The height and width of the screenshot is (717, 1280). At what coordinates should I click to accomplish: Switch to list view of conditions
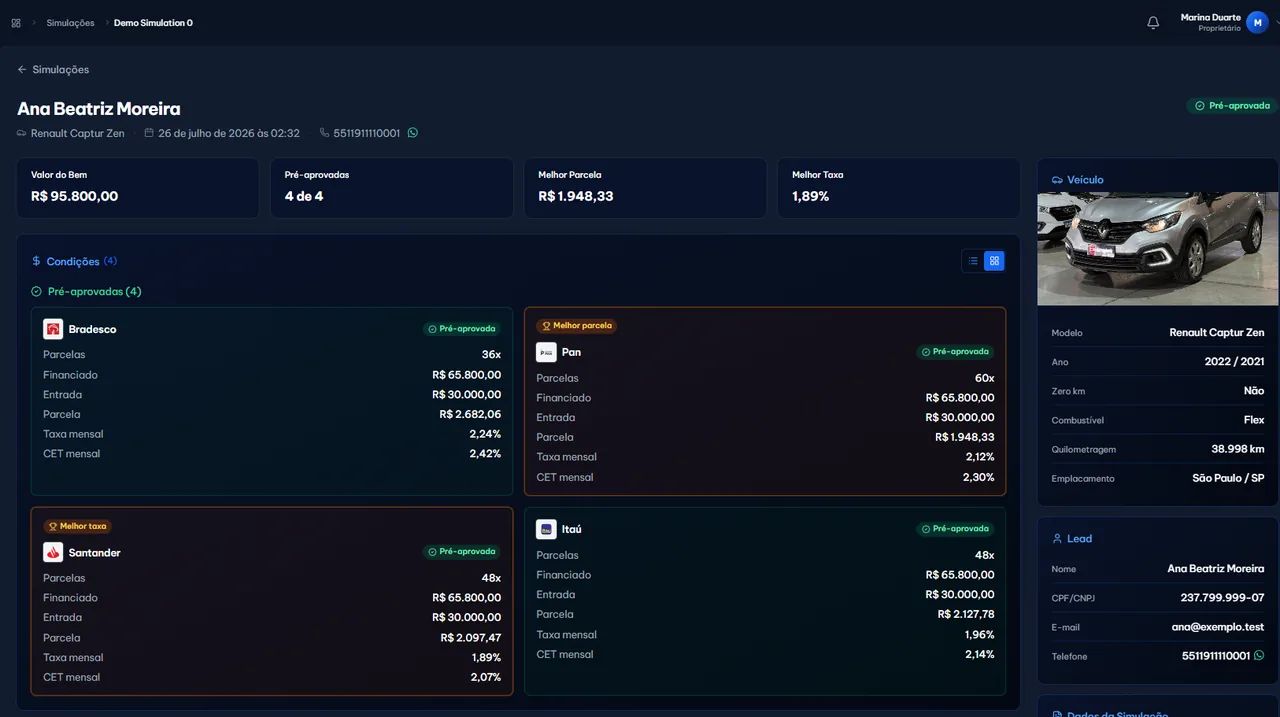973,261
